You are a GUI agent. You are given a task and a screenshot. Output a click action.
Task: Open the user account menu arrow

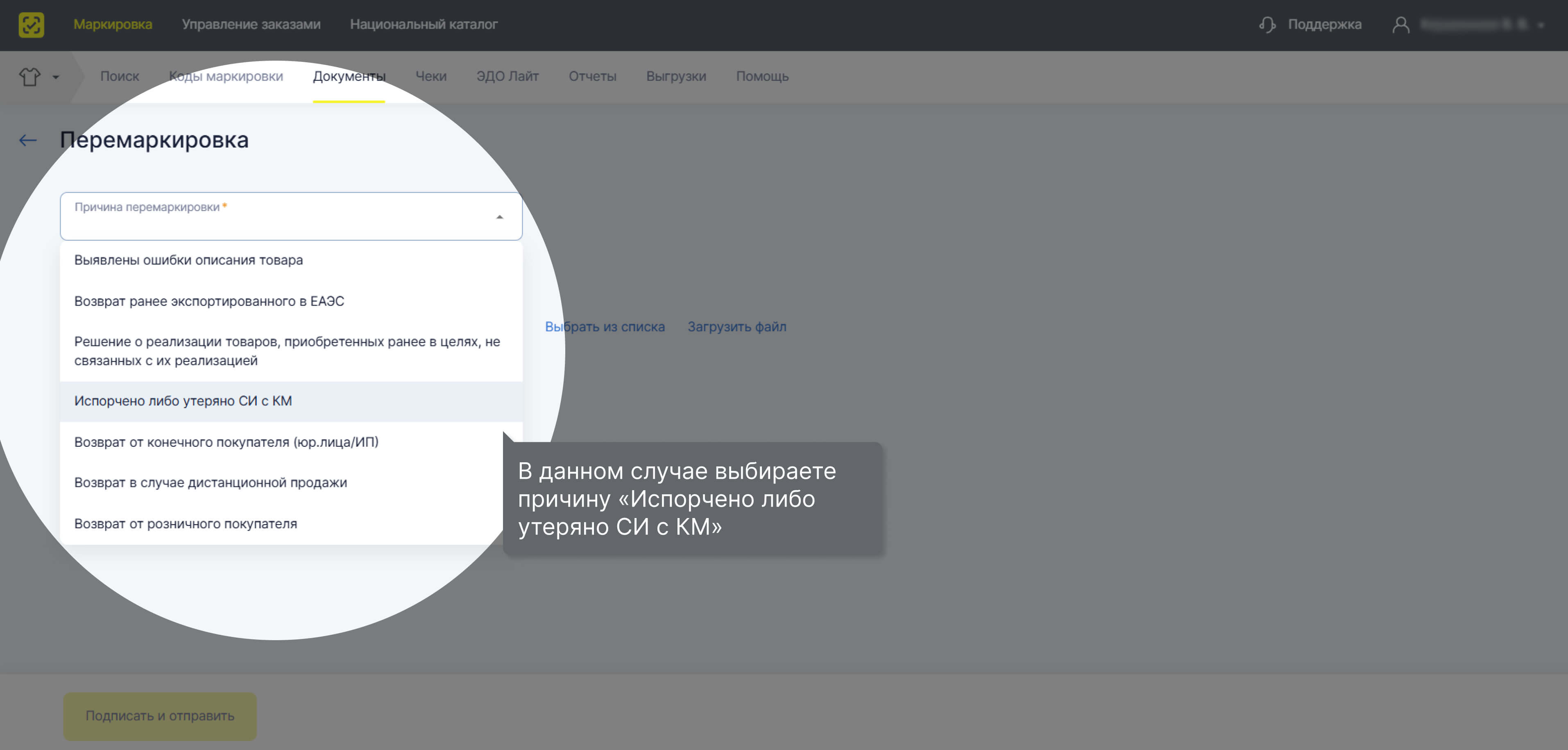[1541, 25]
